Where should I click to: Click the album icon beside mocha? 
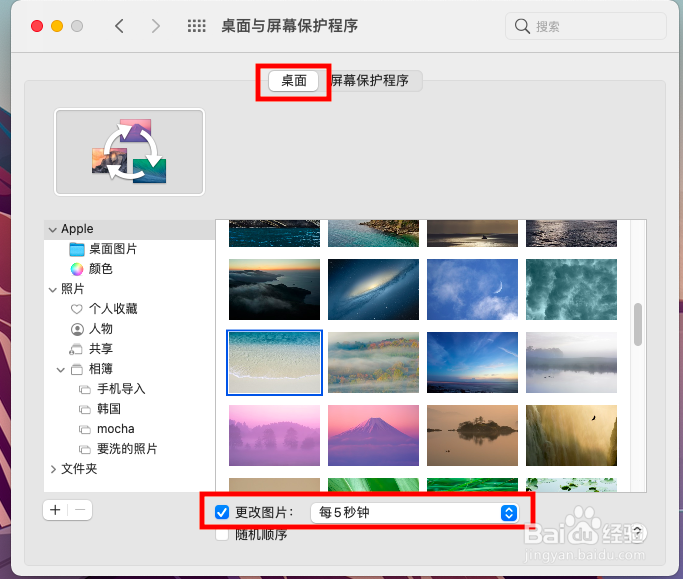(85, 429)
